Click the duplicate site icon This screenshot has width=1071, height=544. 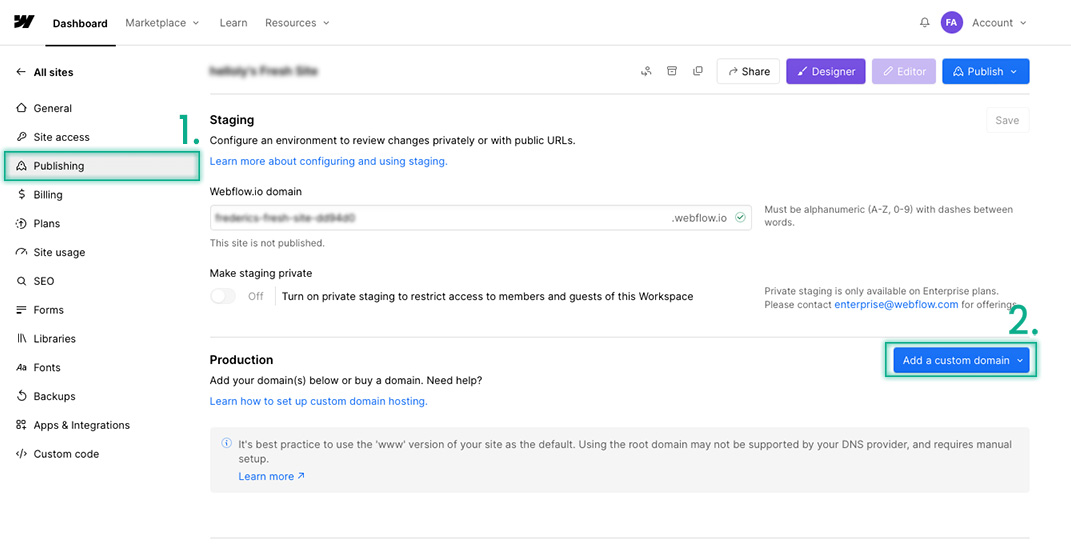point(697,71)
